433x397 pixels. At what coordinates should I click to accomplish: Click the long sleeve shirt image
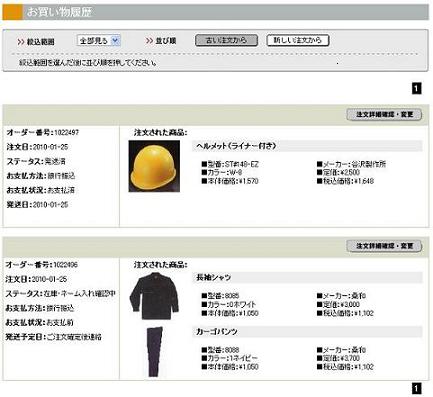[x=154, y=296]
